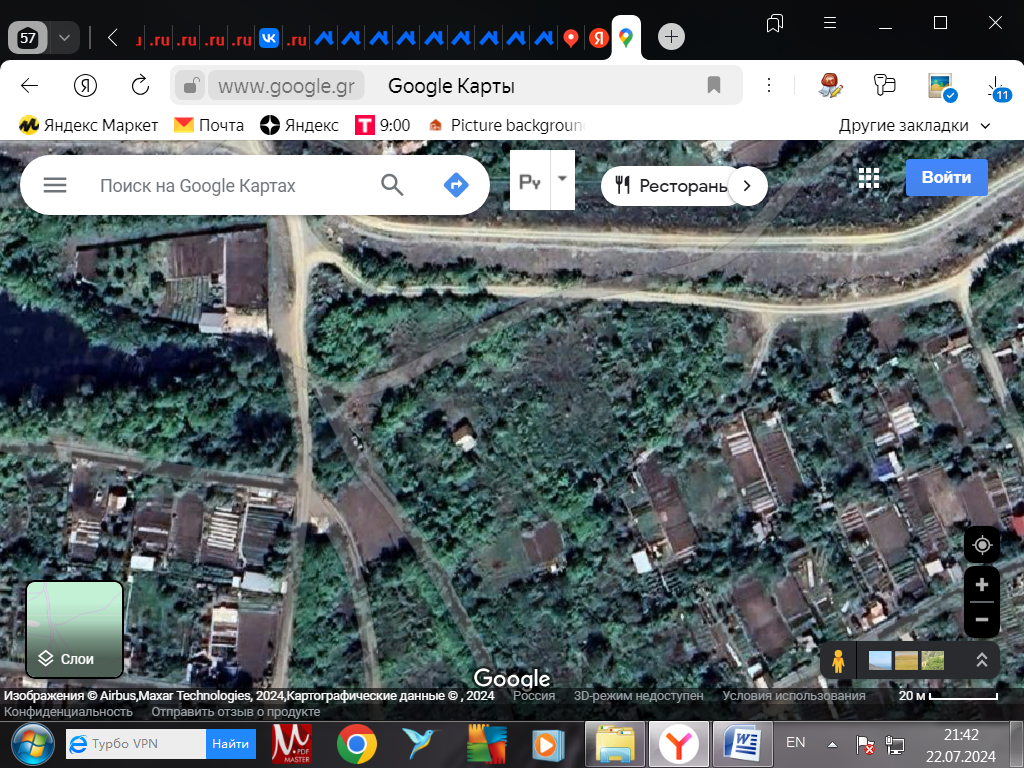Expand the imagery strip with double chevron
This screenshot has height=768, width=1024.
click(x=981, y=660)
